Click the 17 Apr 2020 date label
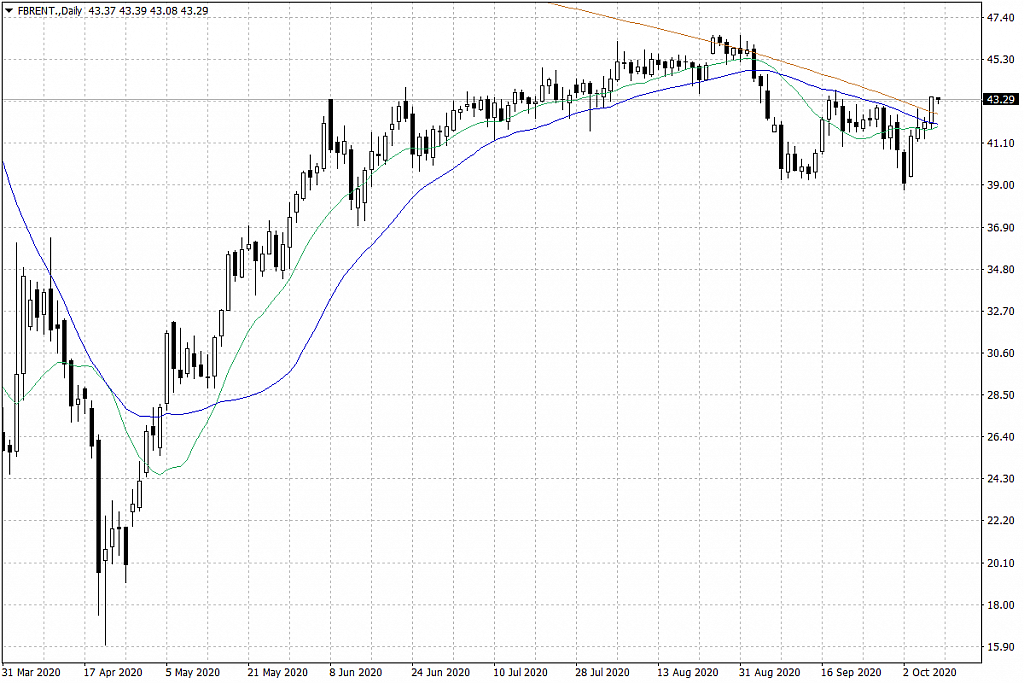Image resolution: width=1024 pixels, height=683 pixels. tap(113, 673)
